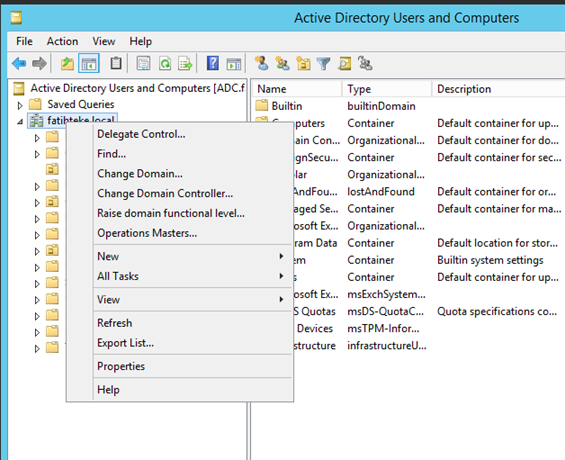The width and height of the screenshot is (565, 460).
Task: Open the Help menu in the menu bar
Action: (x=141, y=41)
